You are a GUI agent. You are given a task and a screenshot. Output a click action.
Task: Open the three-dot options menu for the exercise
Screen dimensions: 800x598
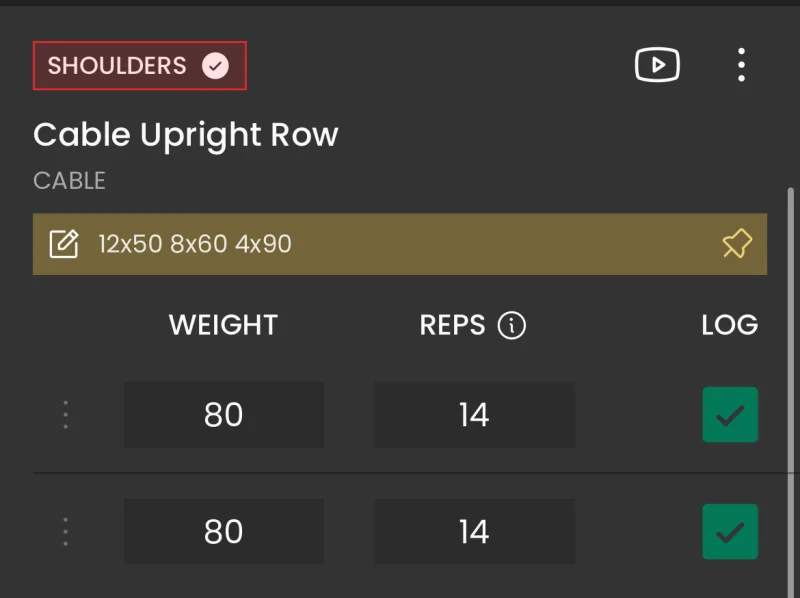click(741, 65)
